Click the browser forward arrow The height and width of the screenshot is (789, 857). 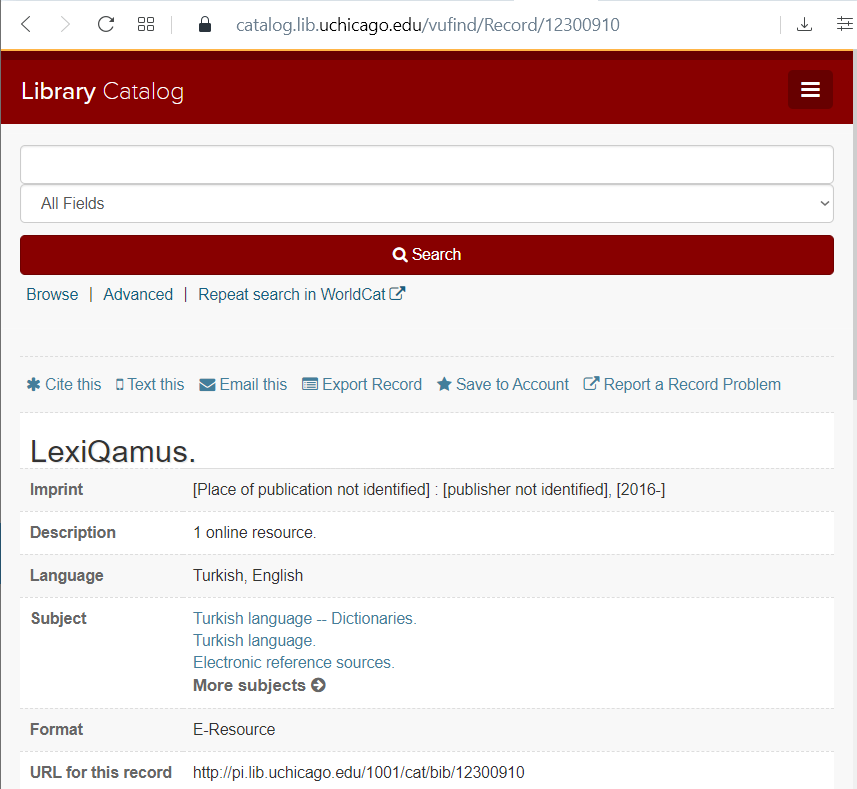(x=65, y=24)
